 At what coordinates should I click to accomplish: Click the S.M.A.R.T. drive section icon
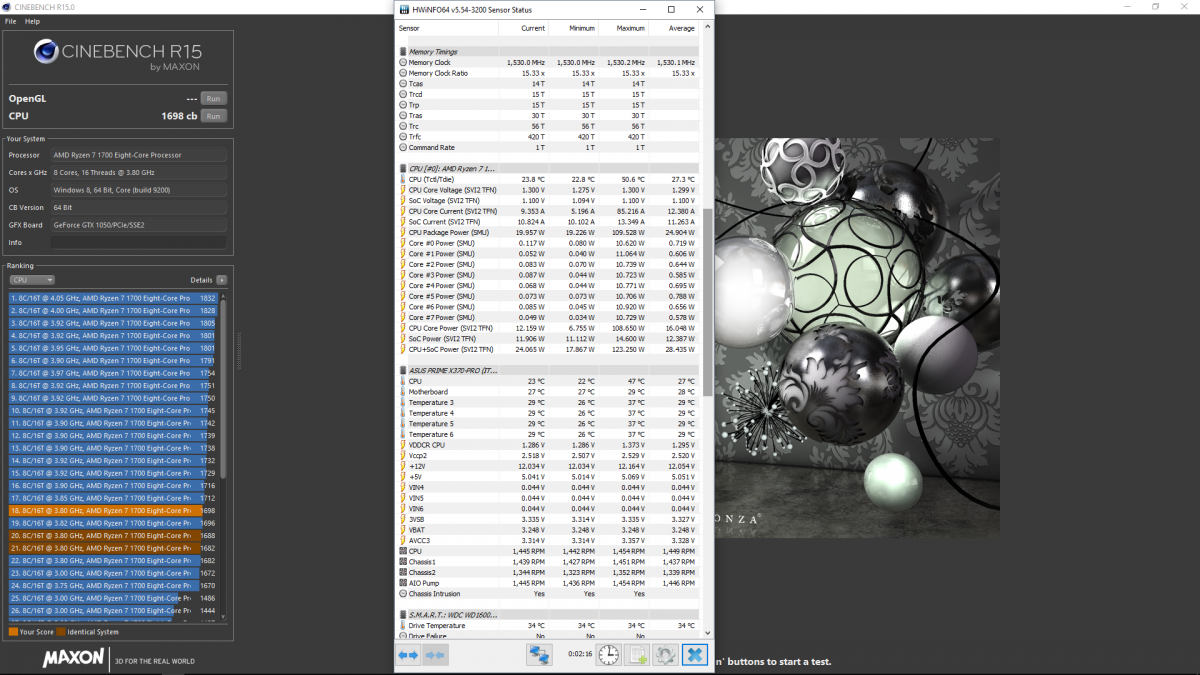403,614
